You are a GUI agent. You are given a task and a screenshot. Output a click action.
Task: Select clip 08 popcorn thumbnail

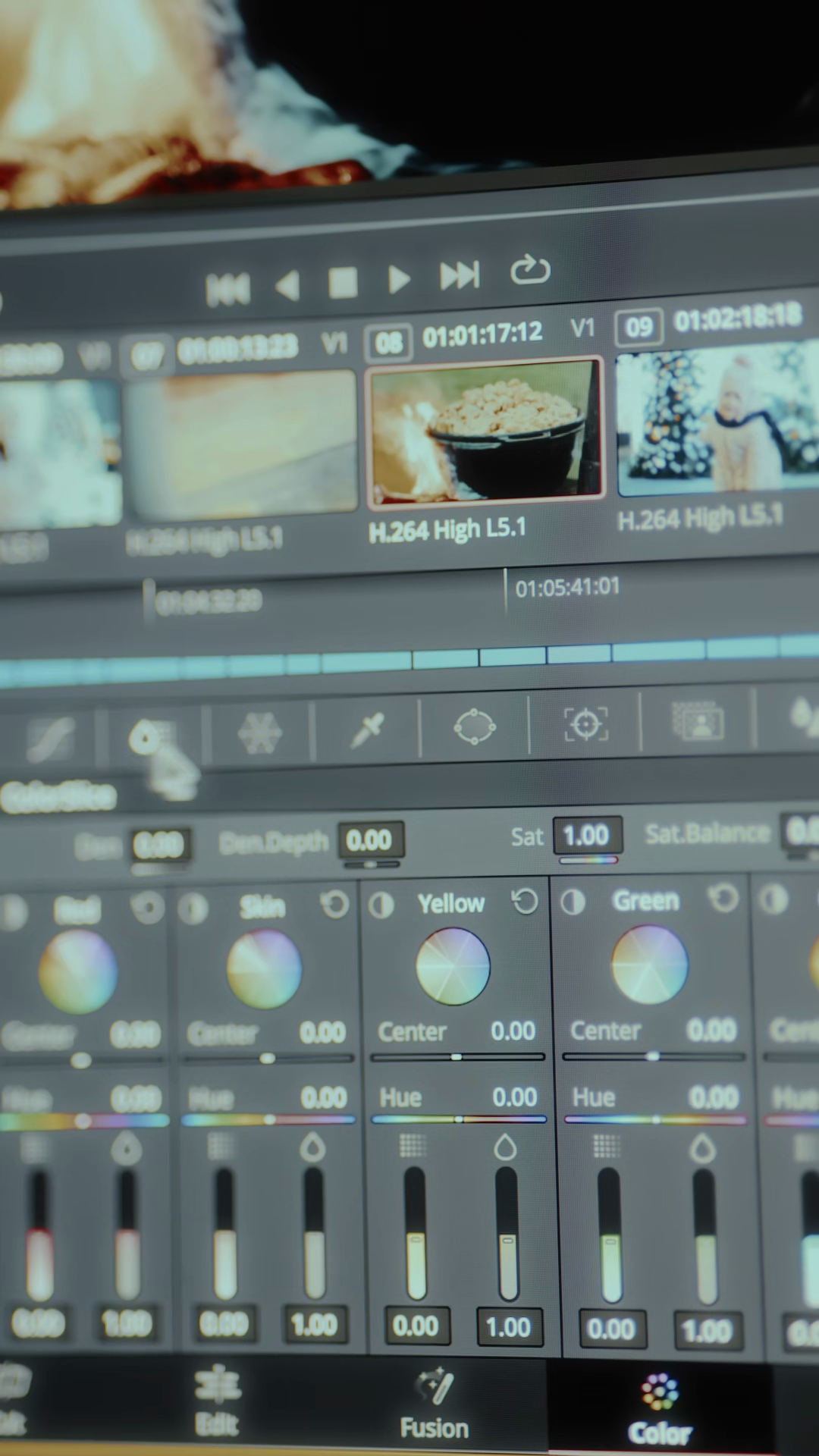[x=485, y=431]
